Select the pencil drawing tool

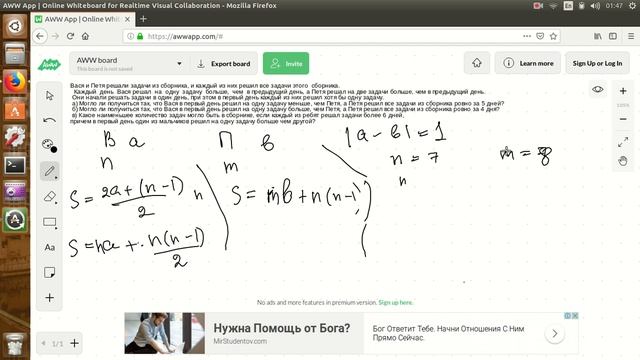click(x=49, y=171)
